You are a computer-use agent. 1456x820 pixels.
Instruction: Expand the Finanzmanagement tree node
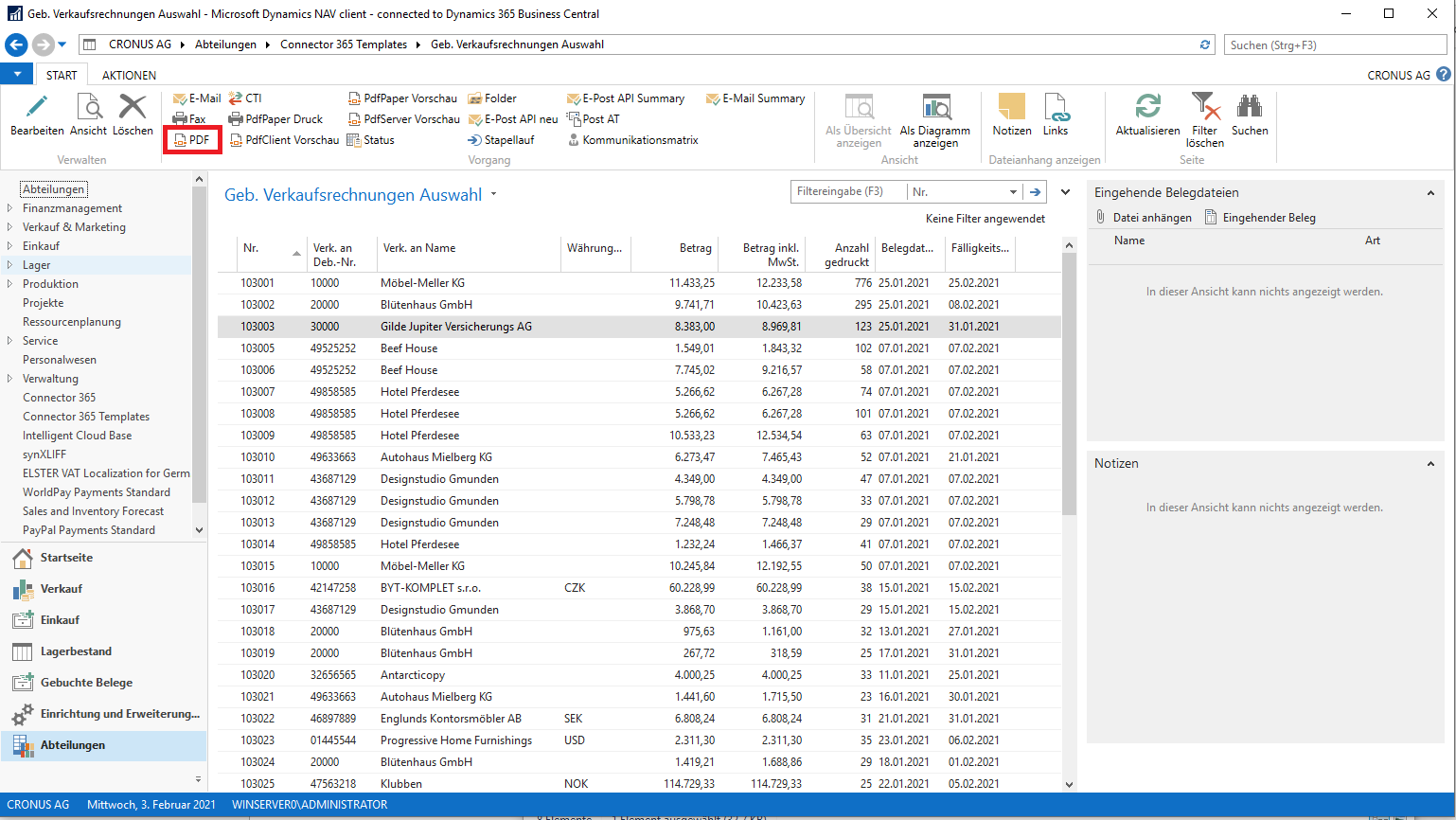pyautogui.click(x=10, y=208)
